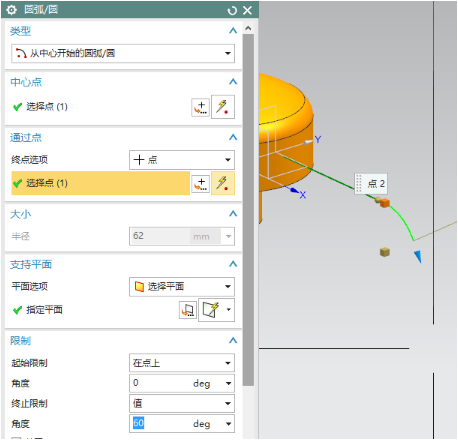Open point dialog for 通过点 selection
The image size is (458, 440).
coord(200,184)
